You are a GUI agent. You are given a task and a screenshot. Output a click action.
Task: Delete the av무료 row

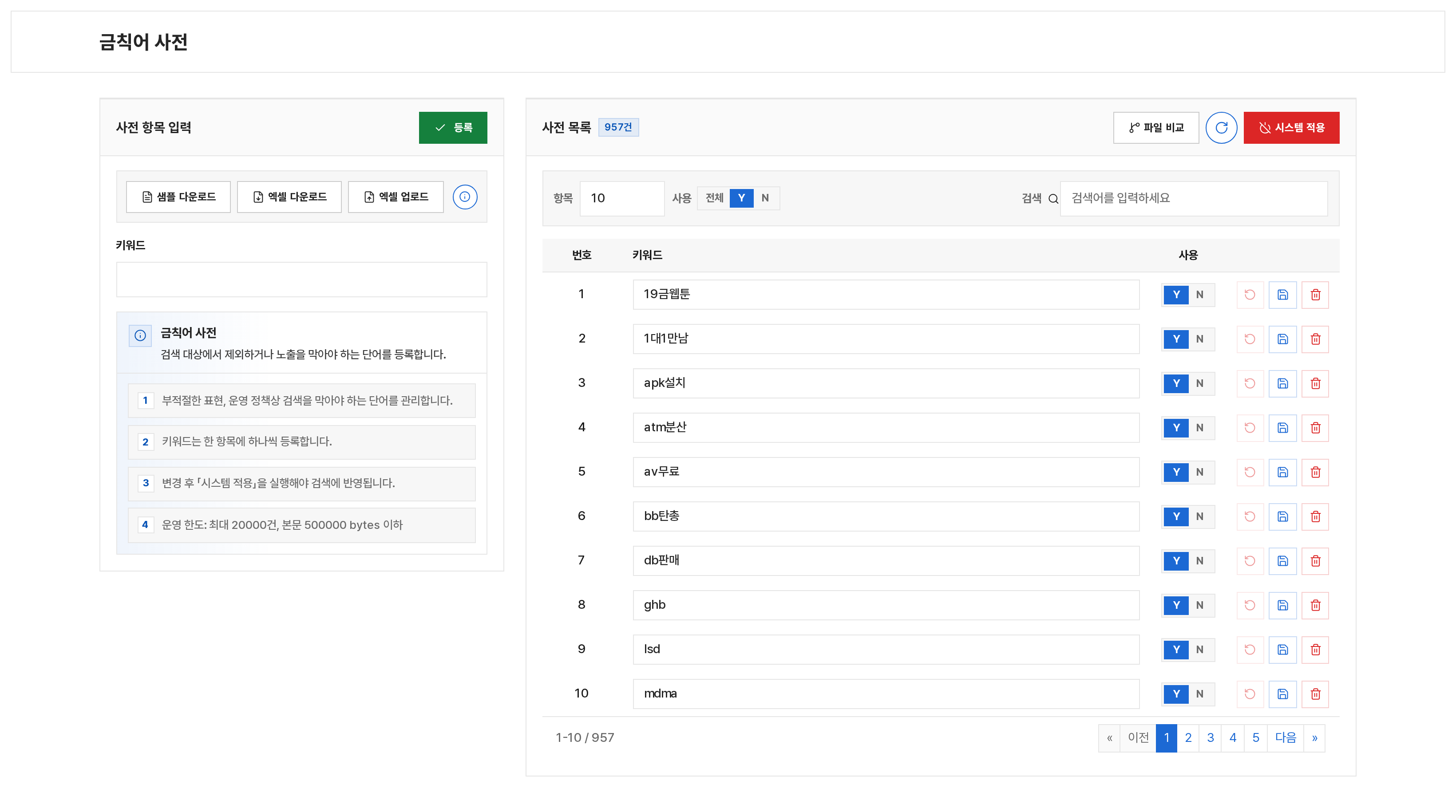pos(1315,472)
